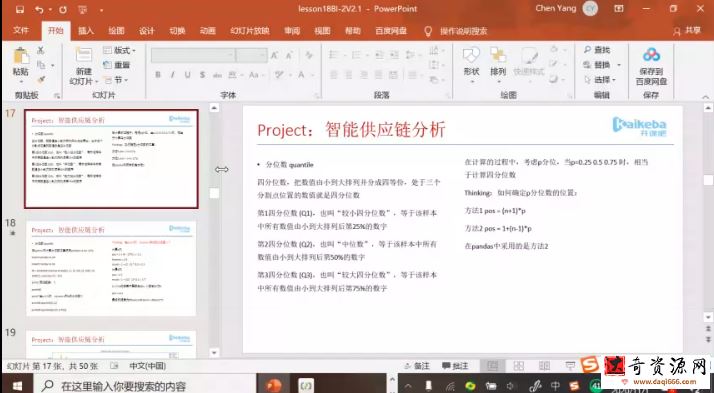Viewport: 714px width, 393px height.
Task: Click the New Slide (新建幻灯片) icon
Action: click(84, 55)
